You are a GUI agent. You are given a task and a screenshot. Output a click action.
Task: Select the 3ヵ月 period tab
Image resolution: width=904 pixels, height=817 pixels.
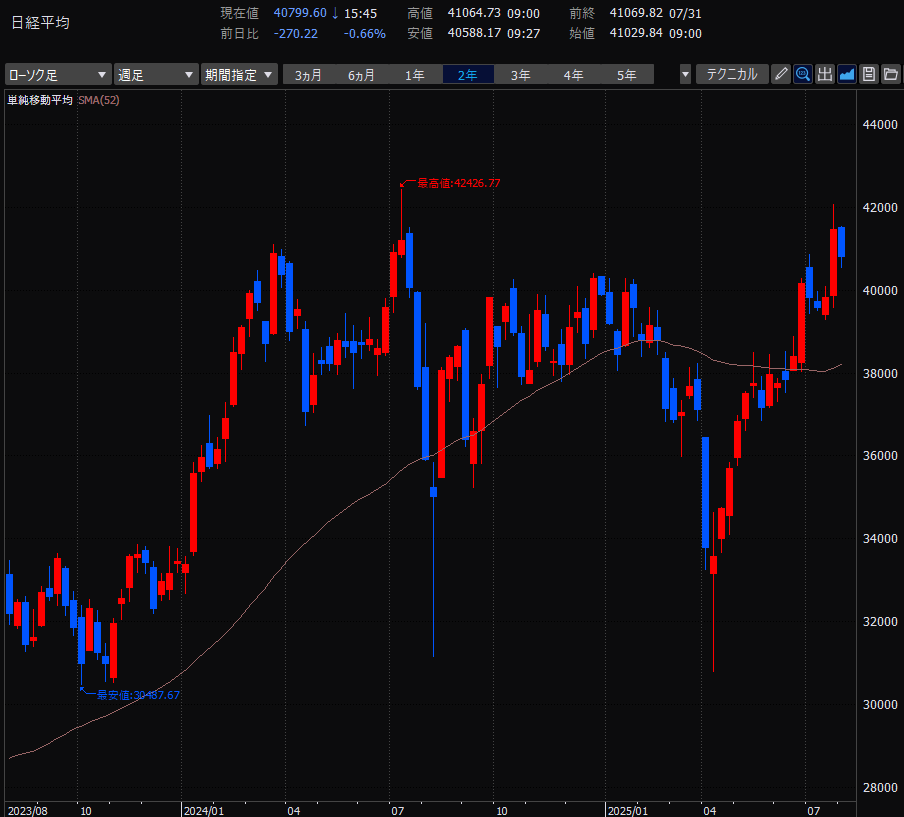pyautogui.click(x=308, y=75)
